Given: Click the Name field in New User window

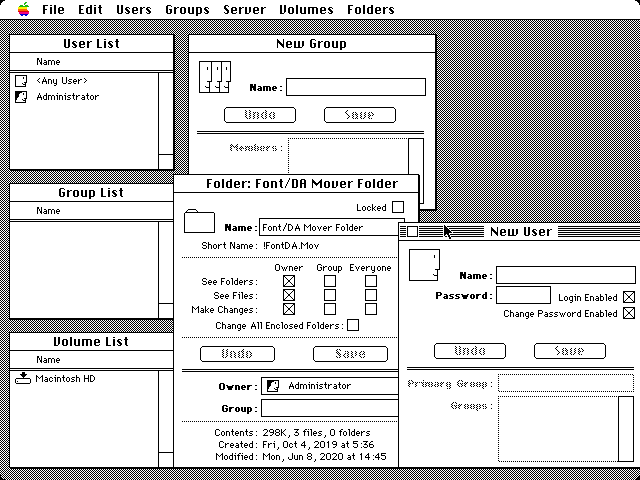Looking at the screenshot, I should click(566, 275).
